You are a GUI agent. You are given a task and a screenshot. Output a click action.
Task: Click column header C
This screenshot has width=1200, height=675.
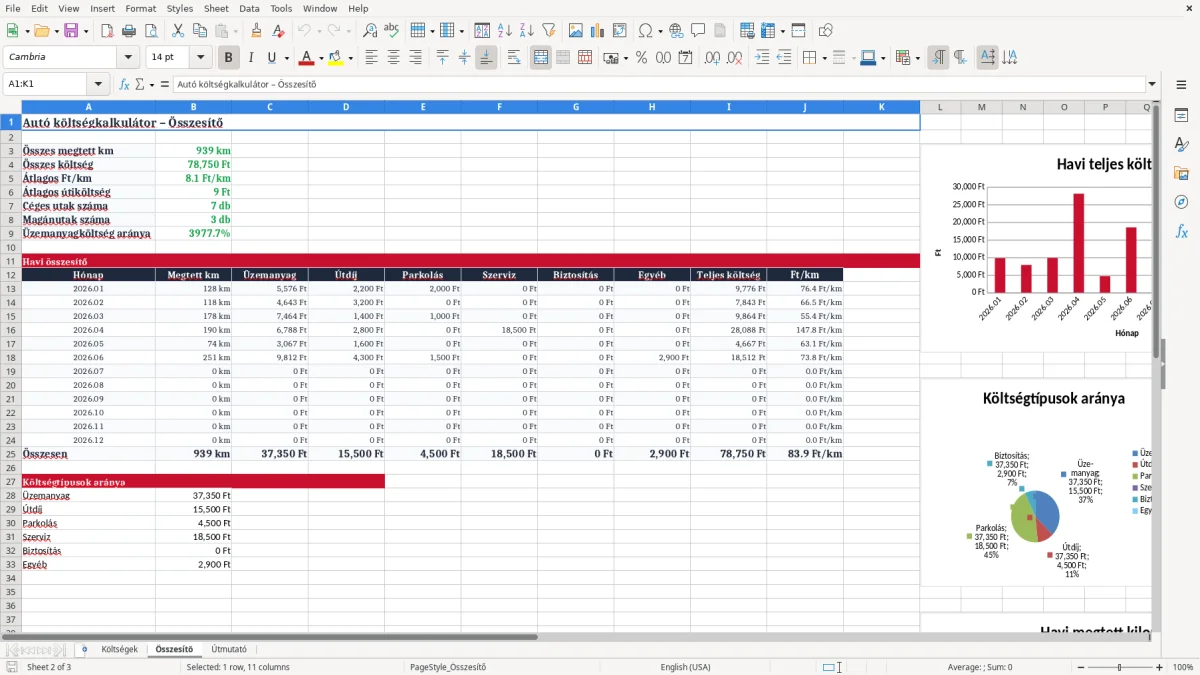pos(269,106)
